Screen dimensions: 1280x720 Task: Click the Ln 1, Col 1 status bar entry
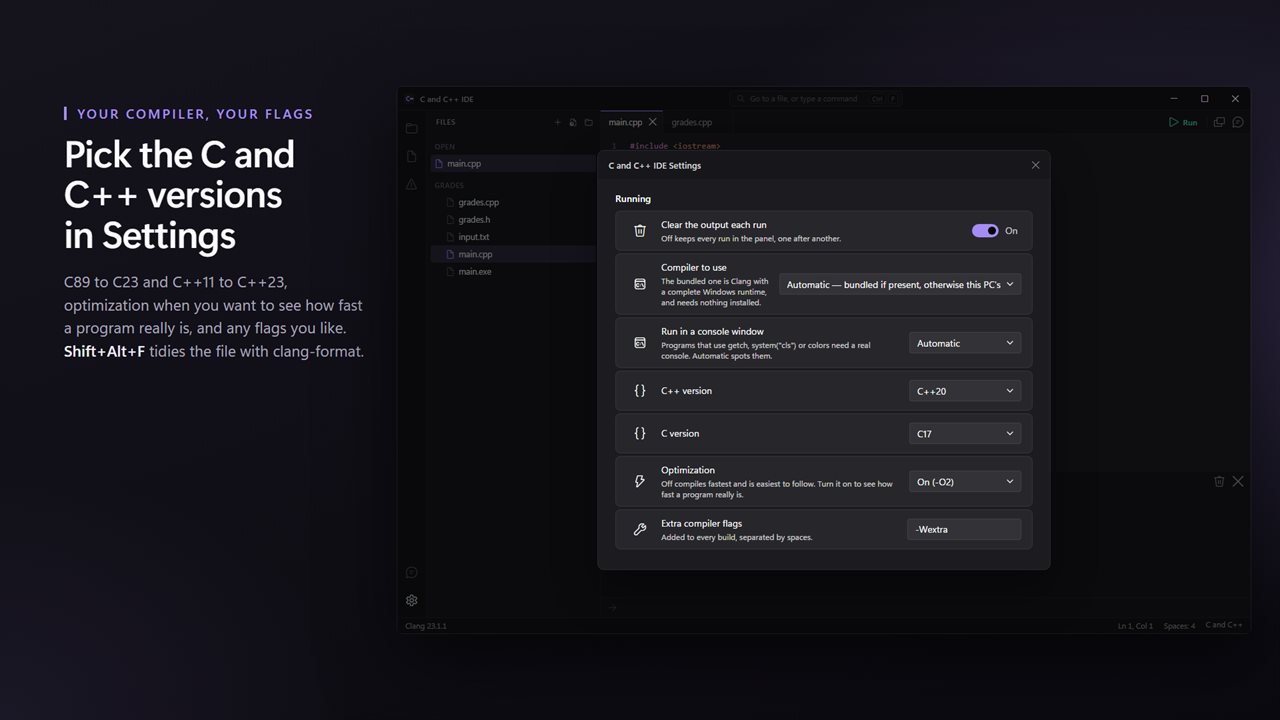point(1135,626)
